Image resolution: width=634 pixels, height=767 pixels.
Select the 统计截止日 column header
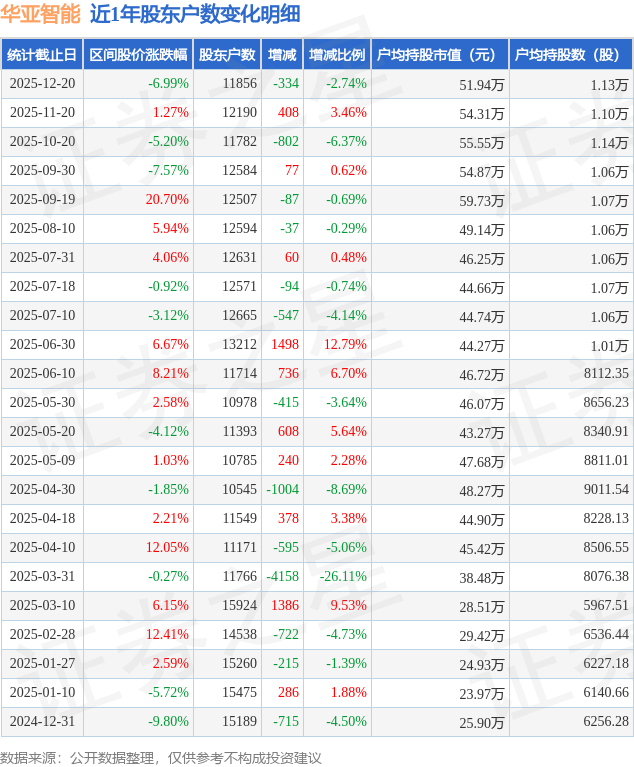pos(41,55)
